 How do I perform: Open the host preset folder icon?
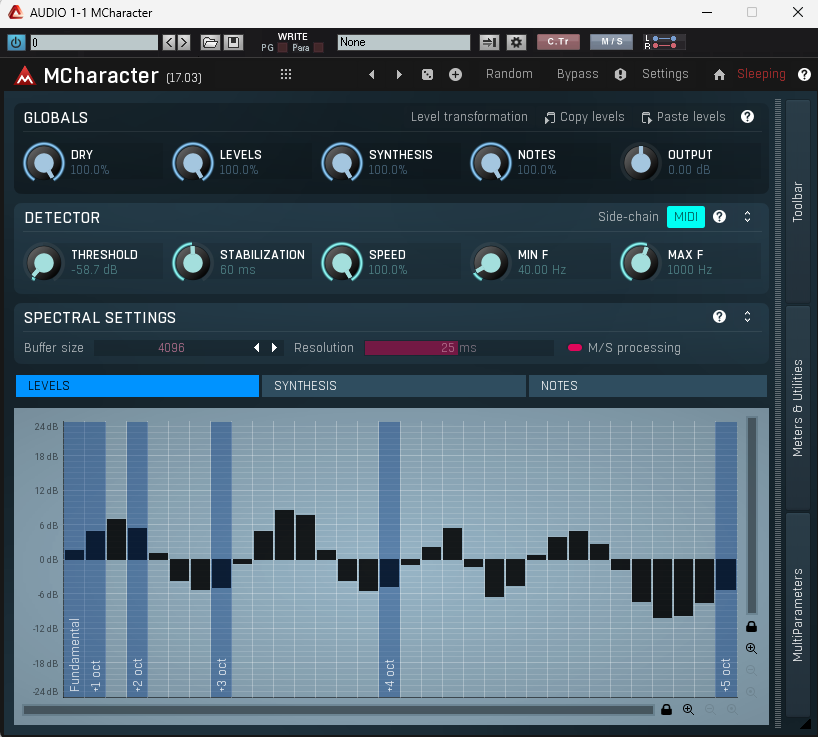(x=210, y=42)
